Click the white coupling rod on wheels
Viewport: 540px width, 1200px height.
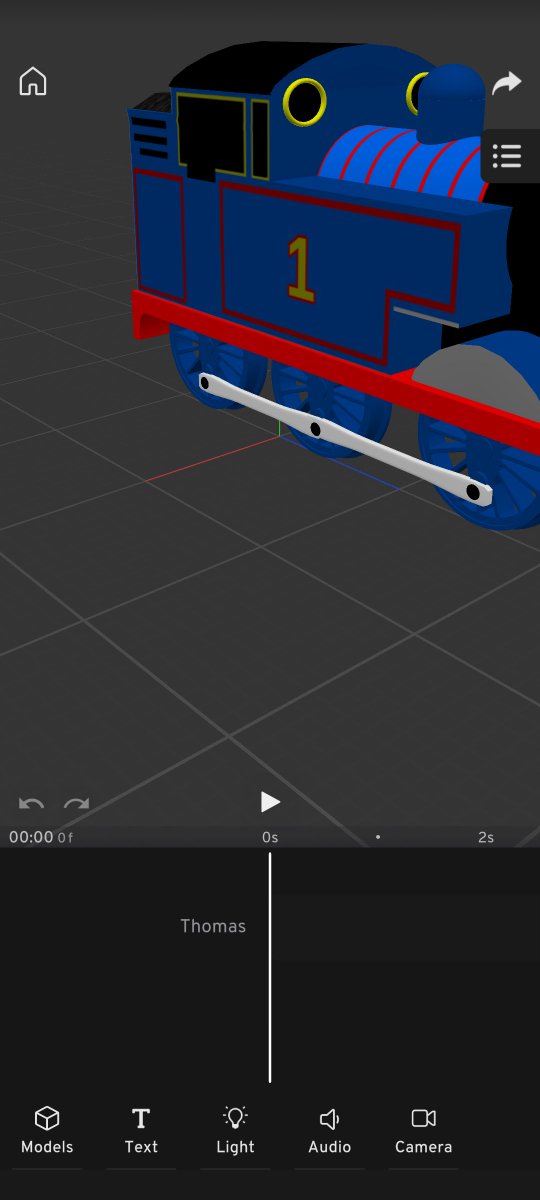coord(346,437)
